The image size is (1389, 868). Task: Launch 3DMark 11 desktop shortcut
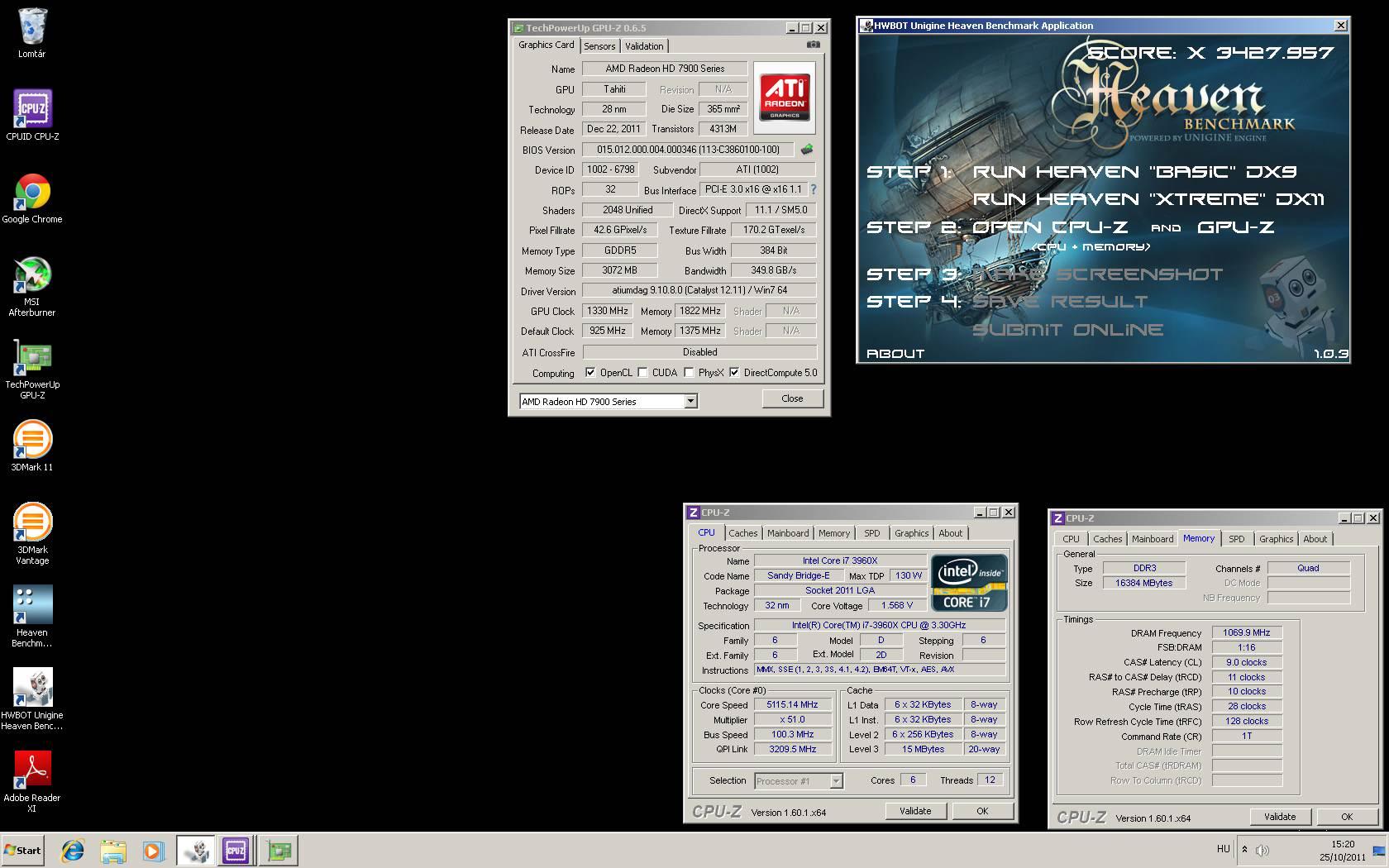tap(32, 446)
